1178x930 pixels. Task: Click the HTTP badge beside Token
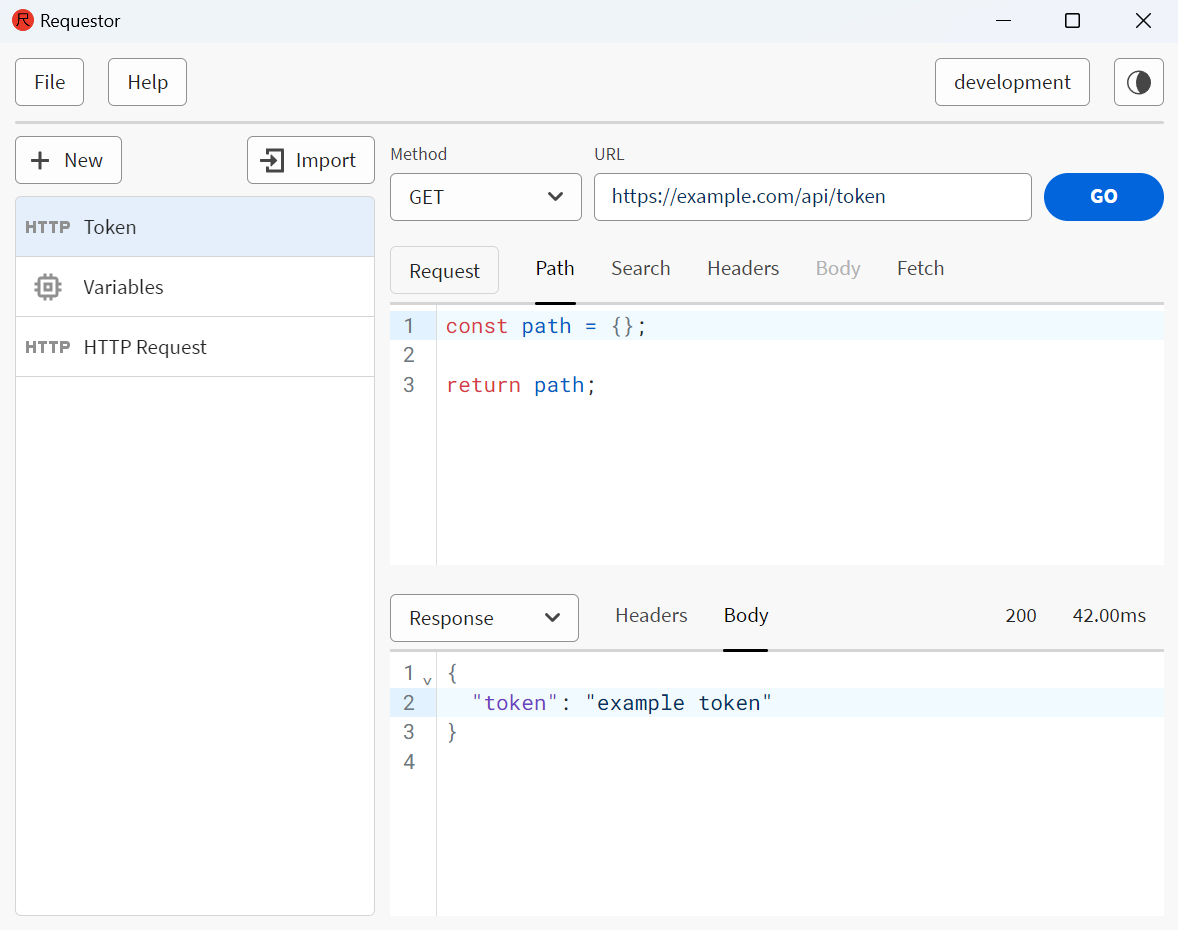(47, 227)
